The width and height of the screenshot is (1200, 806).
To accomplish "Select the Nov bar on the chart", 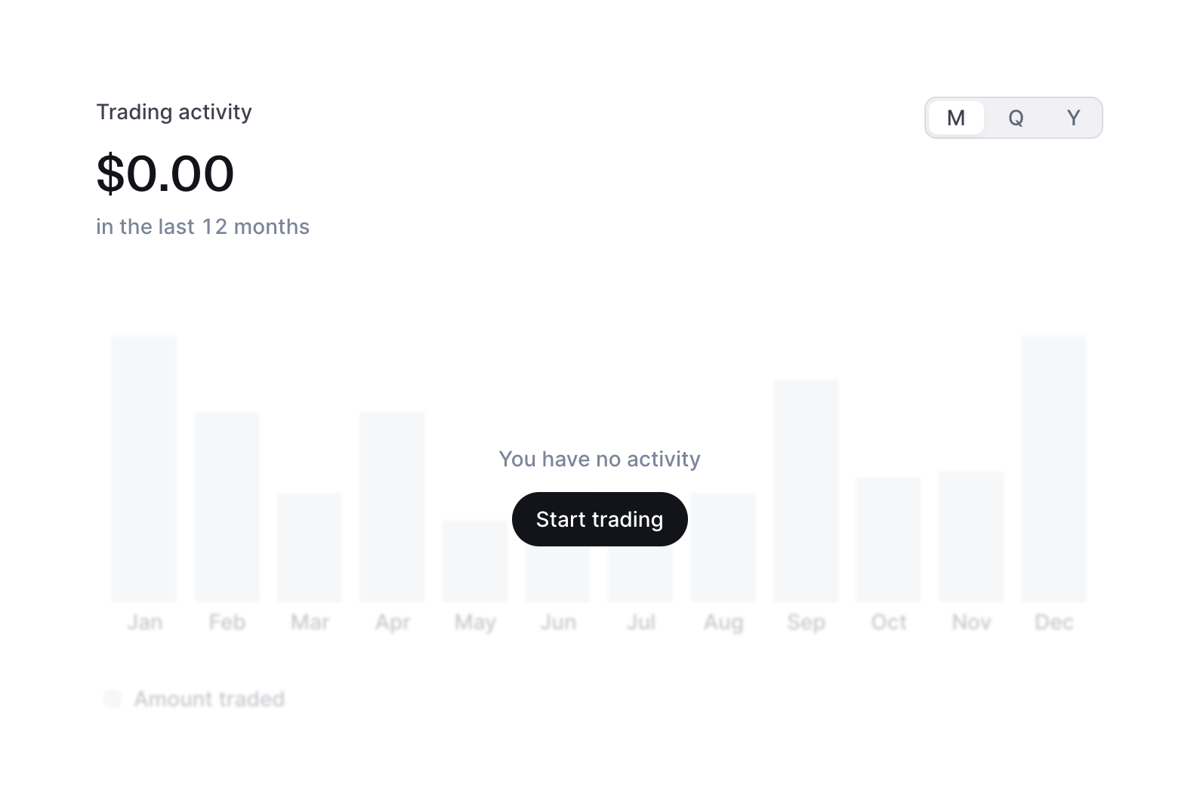I will click(x=970, y=535).
